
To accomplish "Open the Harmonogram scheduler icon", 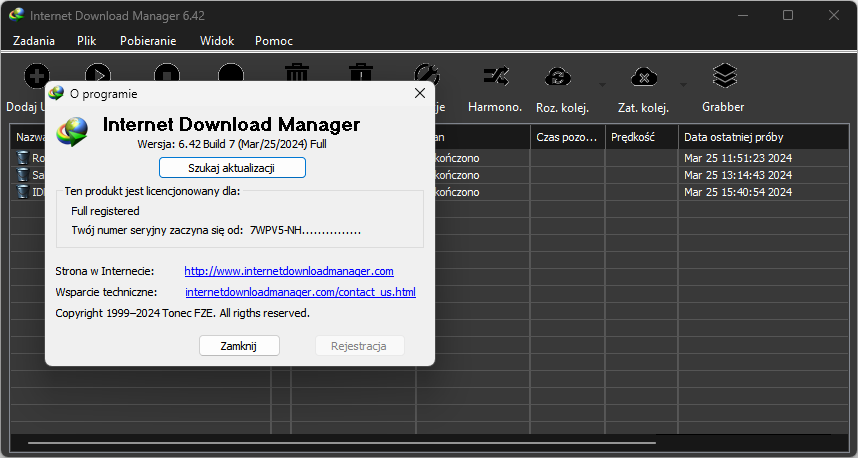I will 496,76.
